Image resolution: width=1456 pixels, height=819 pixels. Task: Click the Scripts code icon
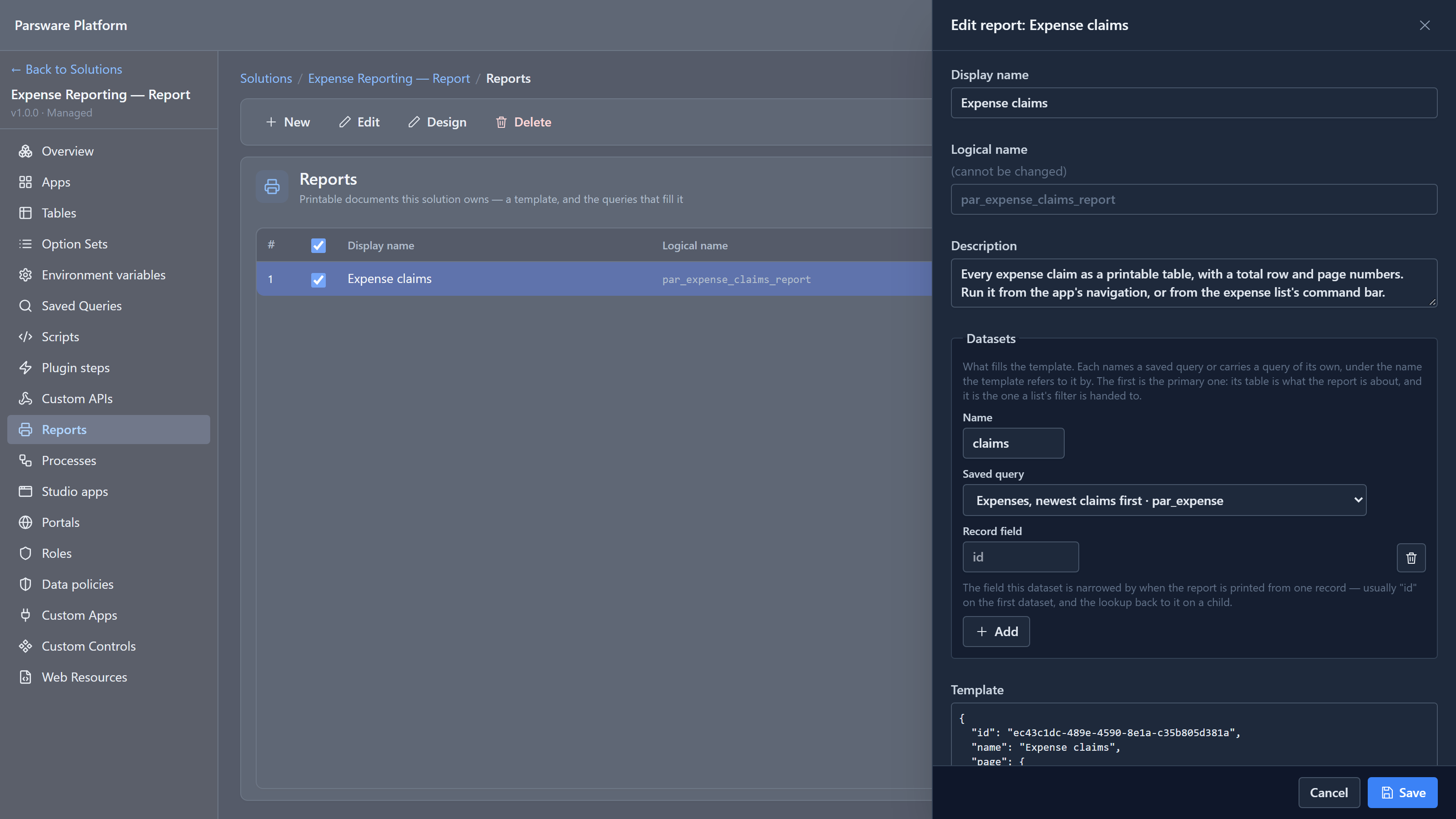25,337
